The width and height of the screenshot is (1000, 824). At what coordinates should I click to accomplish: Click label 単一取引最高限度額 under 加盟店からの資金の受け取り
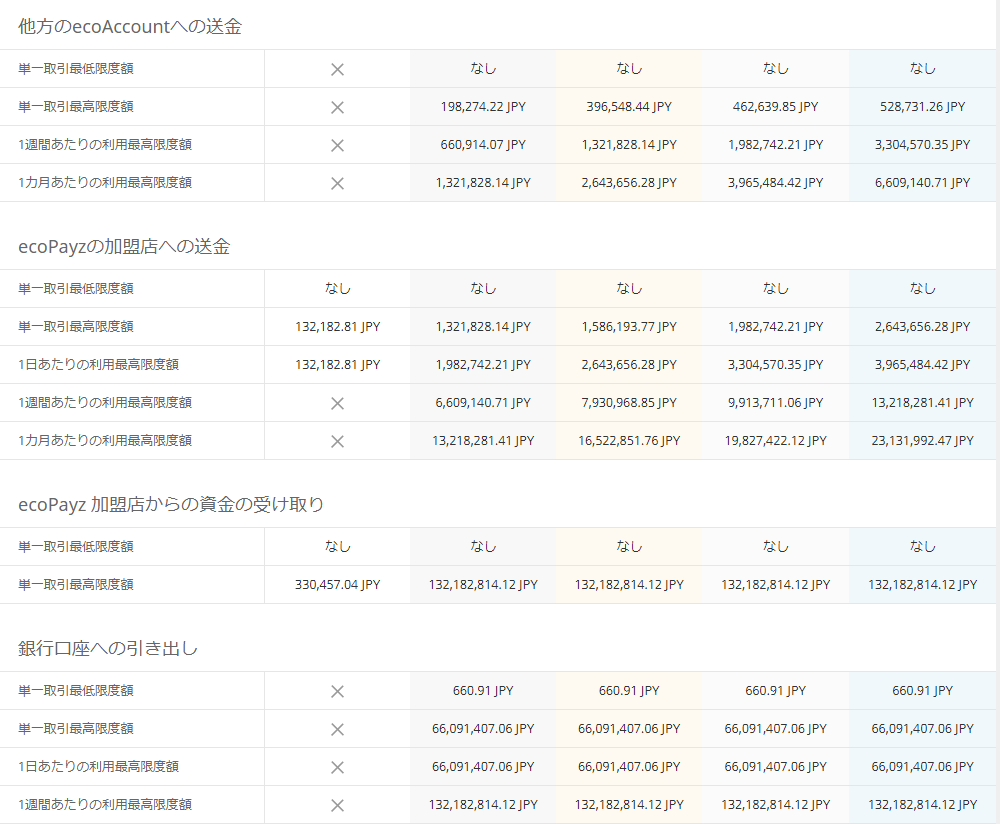[76, 584]
